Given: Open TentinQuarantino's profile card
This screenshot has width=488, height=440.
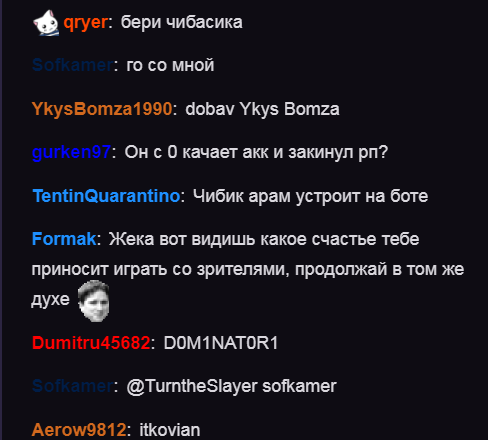Looking at the screenshot, I should [106, 196].
